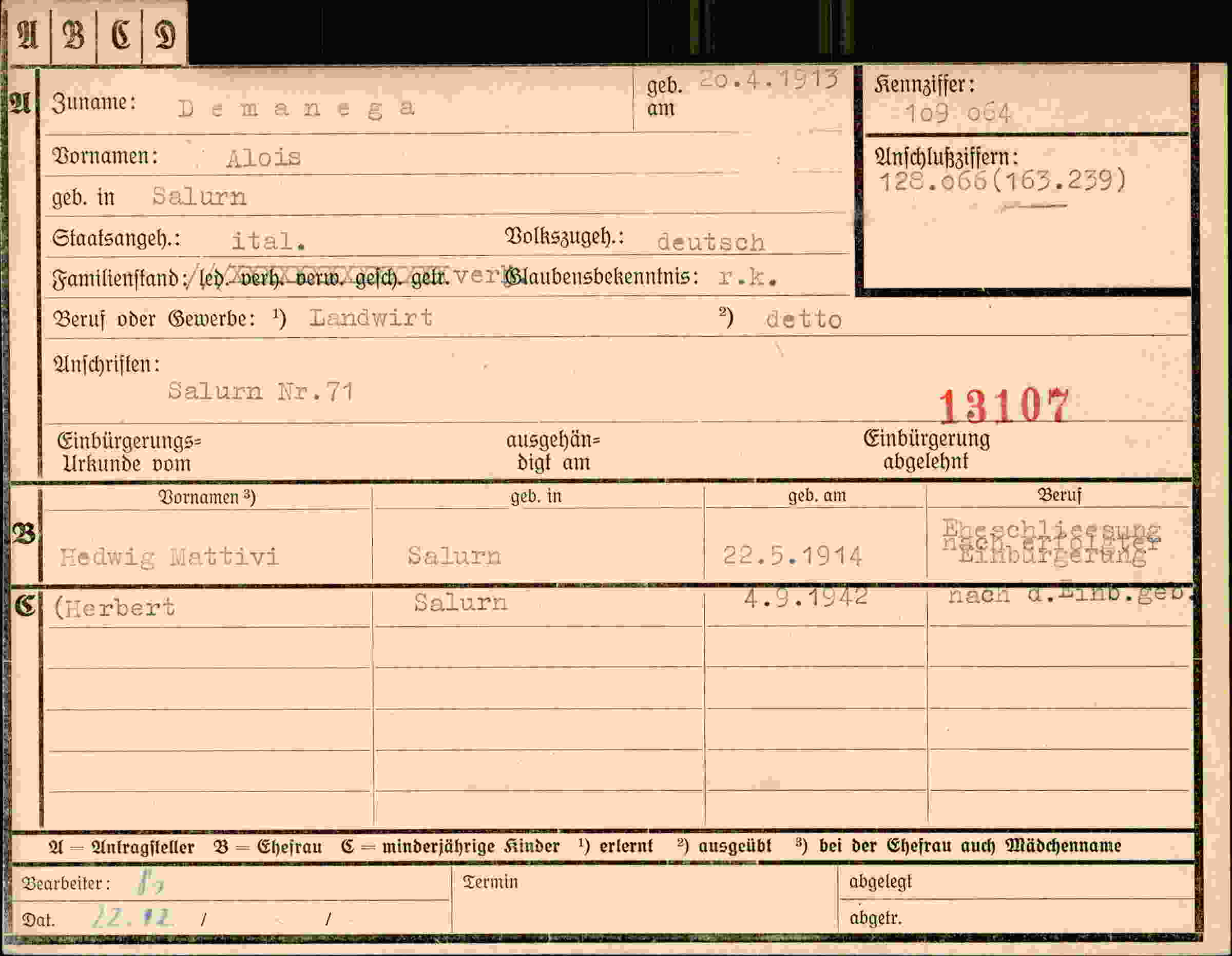Click the section C margin letter
This screenshot has height=956, width=1232.
pyautogui.click(x=25, y=606)
